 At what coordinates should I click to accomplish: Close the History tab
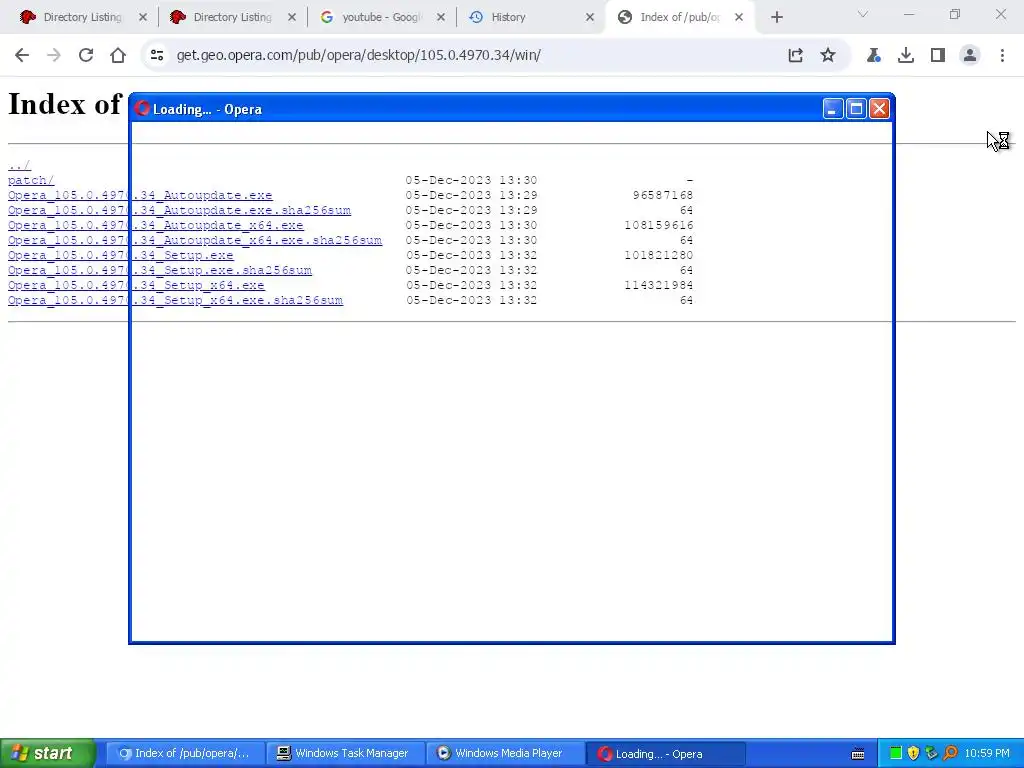coord(590,18)
